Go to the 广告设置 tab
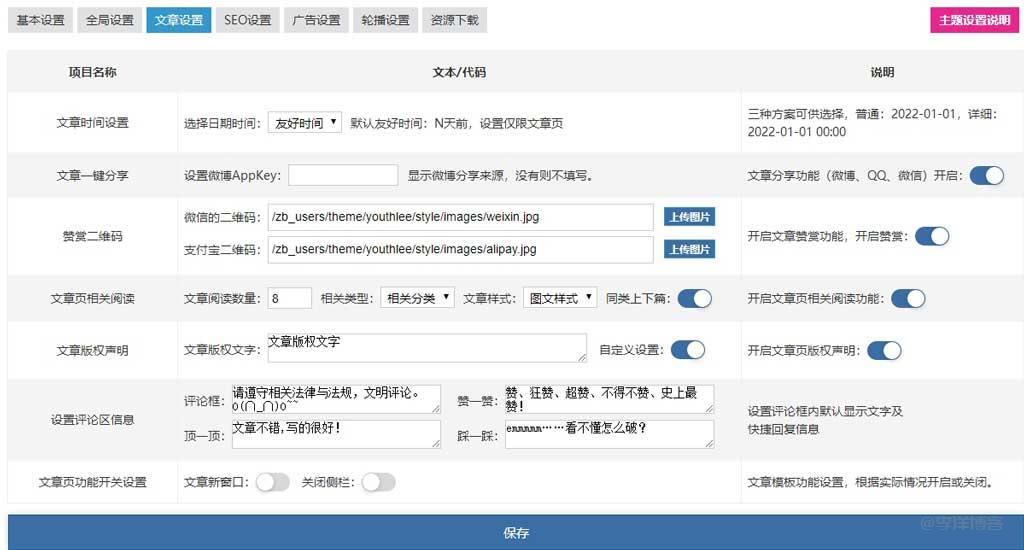 tap(316, 20)
